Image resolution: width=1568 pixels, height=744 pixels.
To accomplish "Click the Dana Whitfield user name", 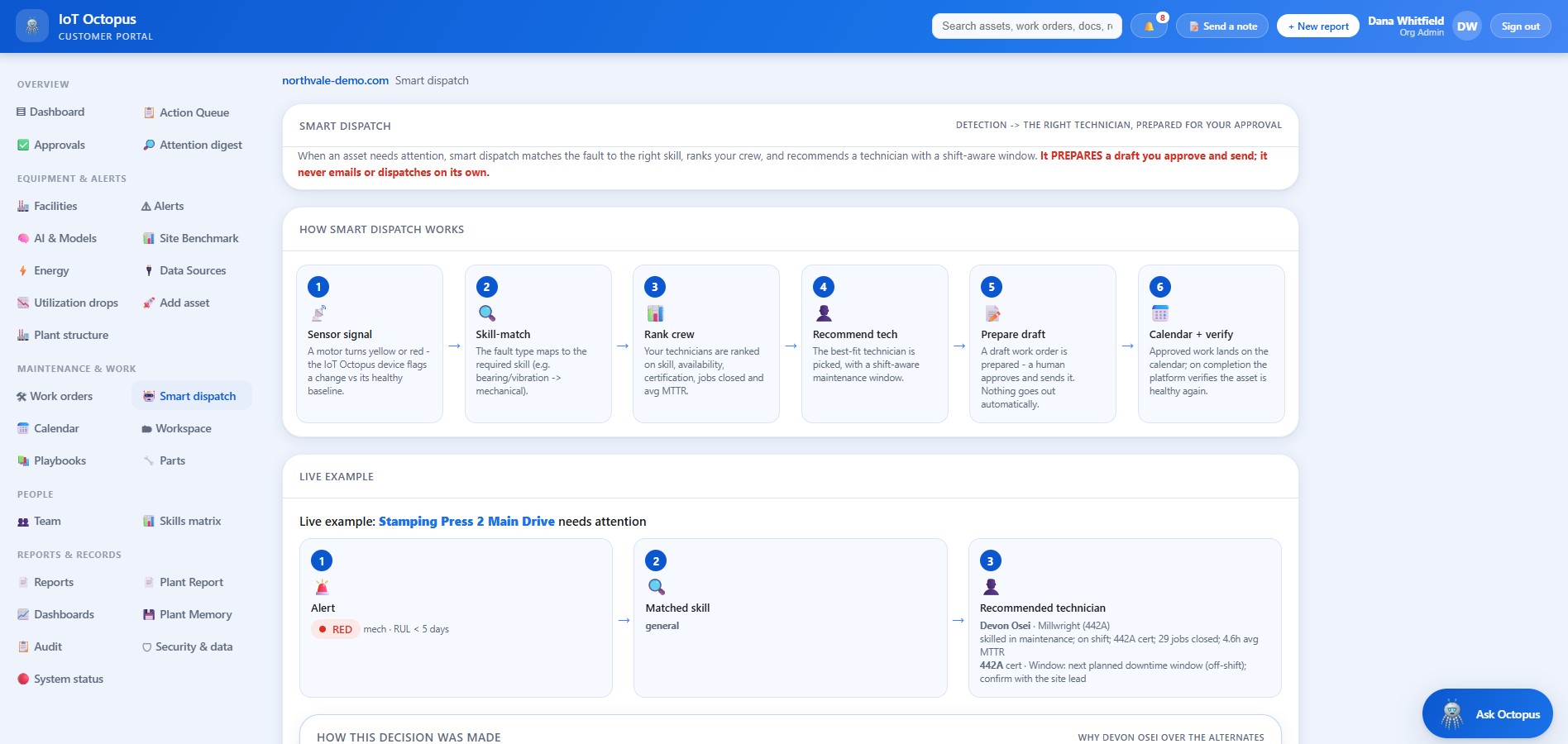I will tap(1406, 21).
